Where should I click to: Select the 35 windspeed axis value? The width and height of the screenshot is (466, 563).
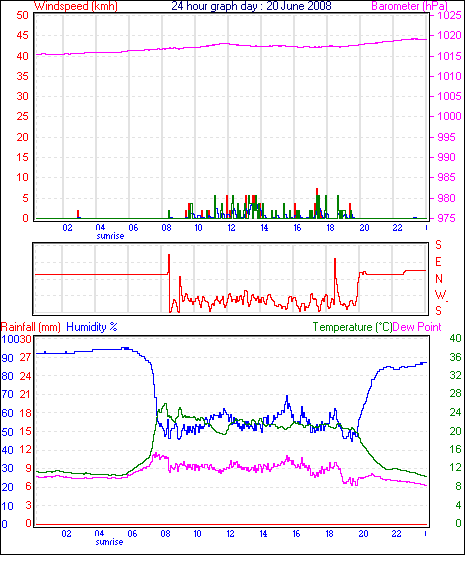tap(23, 76)
